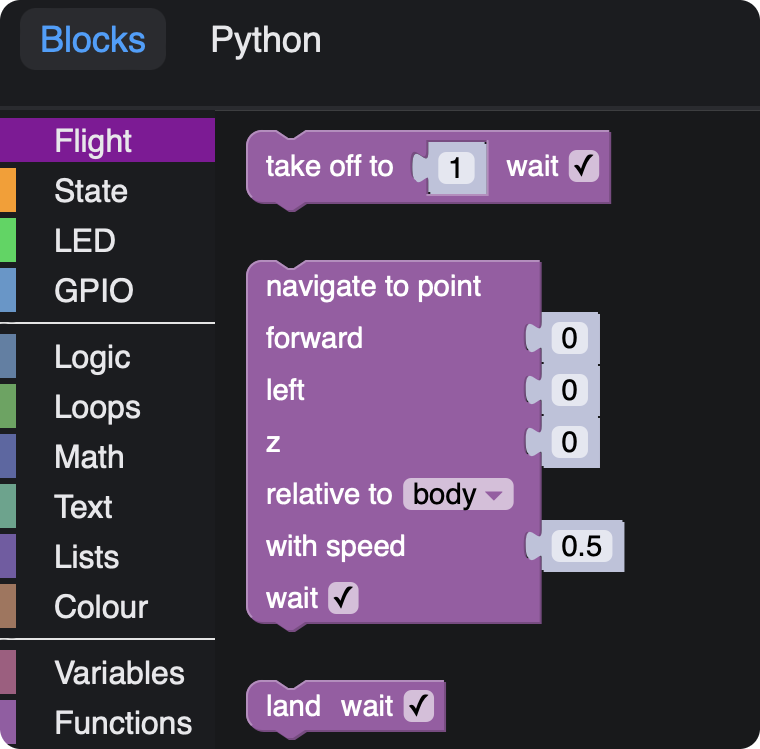
Task: Open the Variables category
Action: pyautogui.click(x=119, y=673)
